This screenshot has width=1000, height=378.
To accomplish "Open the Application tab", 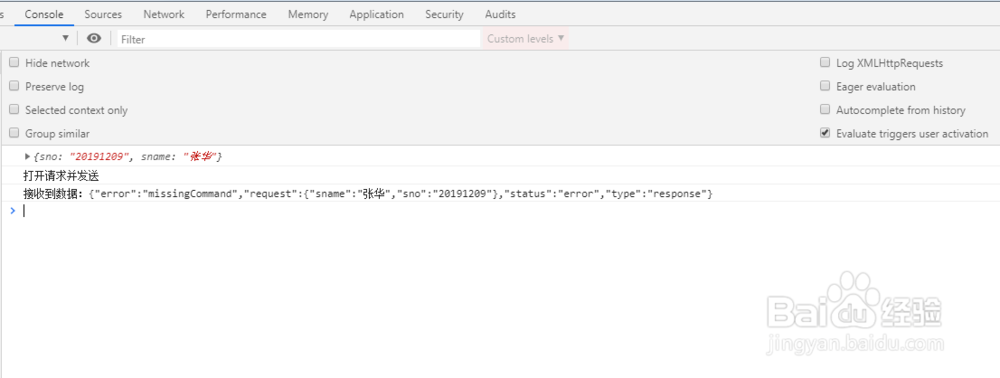I will click(376, 14).
